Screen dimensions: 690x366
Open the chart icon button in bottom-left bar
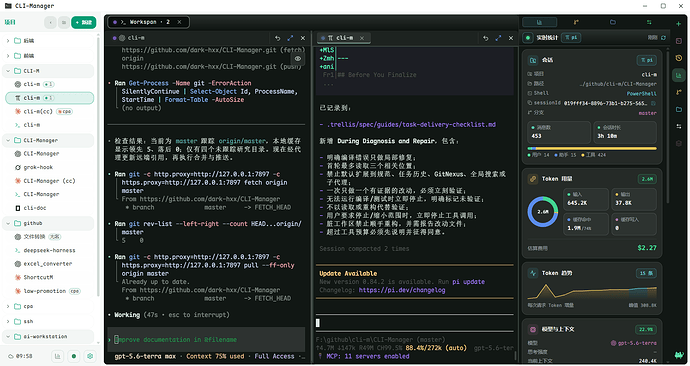(58, 356)
